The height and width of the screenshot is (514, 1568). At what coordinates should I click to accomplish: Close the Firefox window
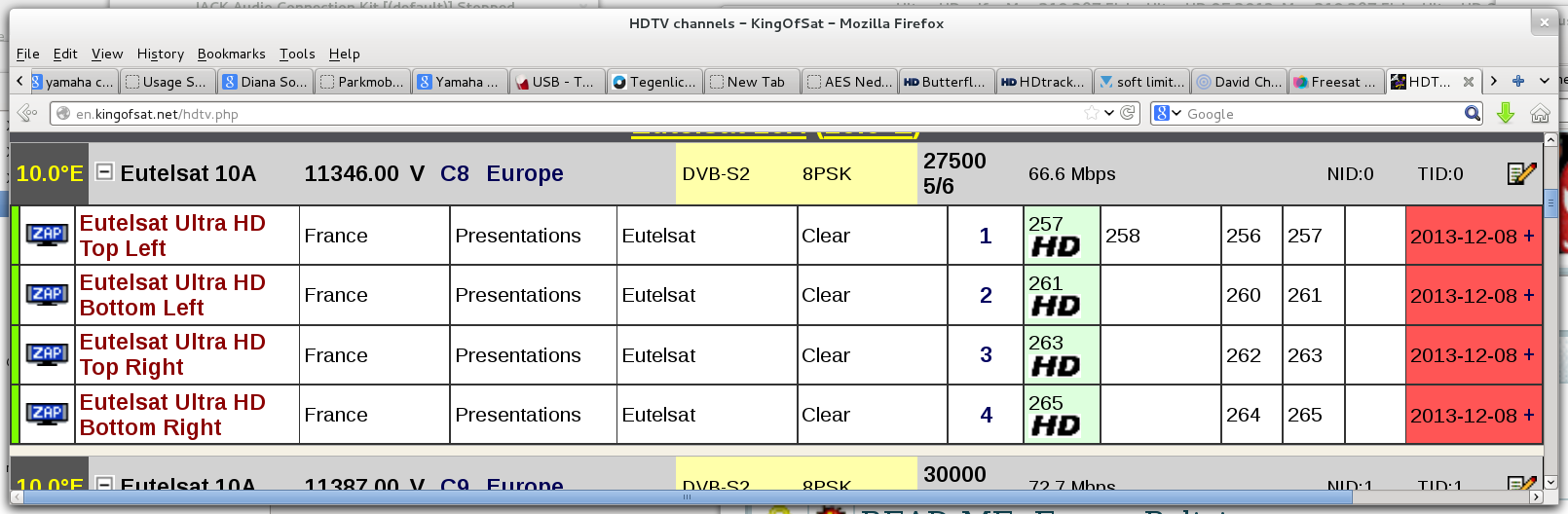click(1544, 21)
